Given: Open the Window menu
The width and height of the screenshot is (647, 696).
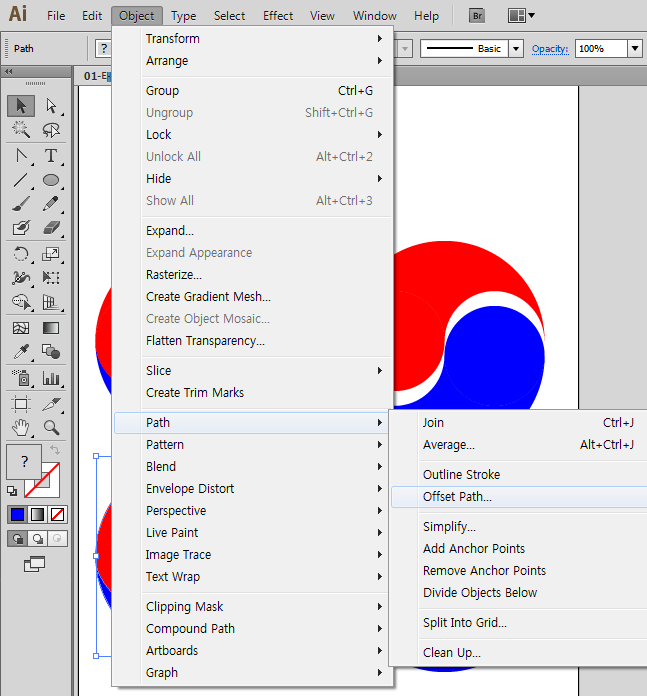Looking at the screenshot, I should [x=375, y=16].
